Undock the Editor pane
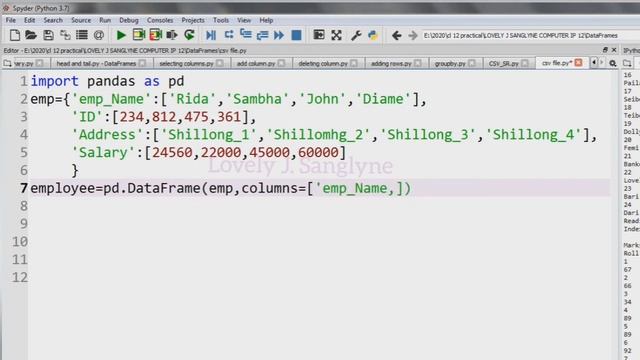 605,50
